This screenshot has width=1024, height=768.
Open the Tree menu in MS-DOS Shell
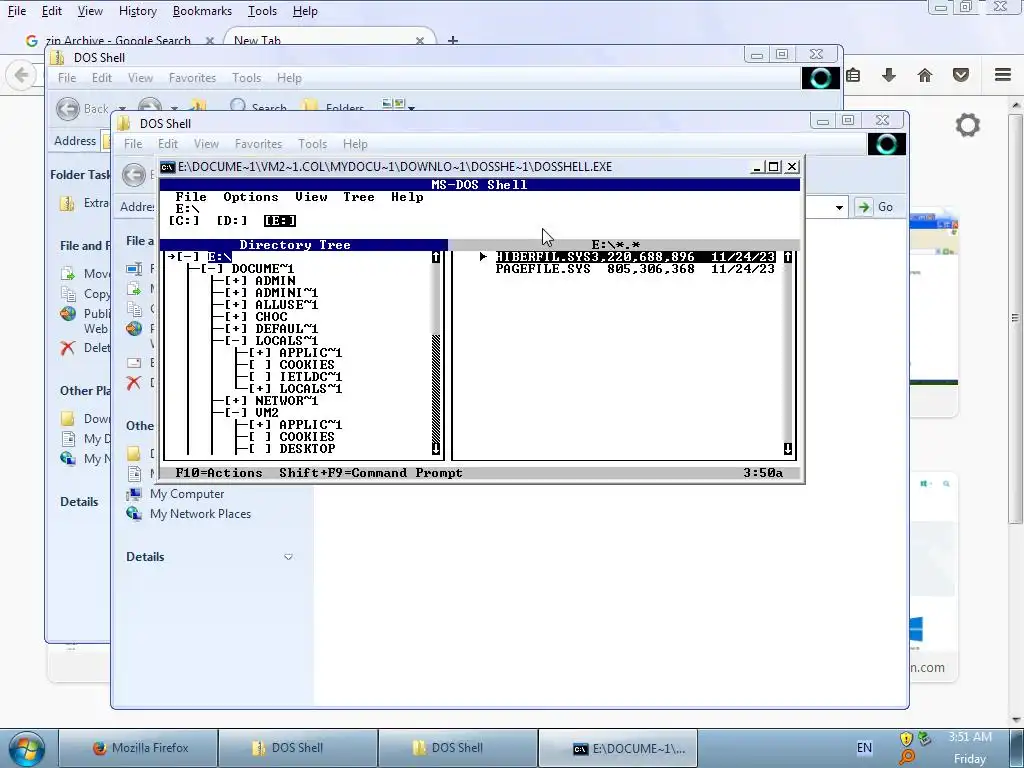coord(359,197)
